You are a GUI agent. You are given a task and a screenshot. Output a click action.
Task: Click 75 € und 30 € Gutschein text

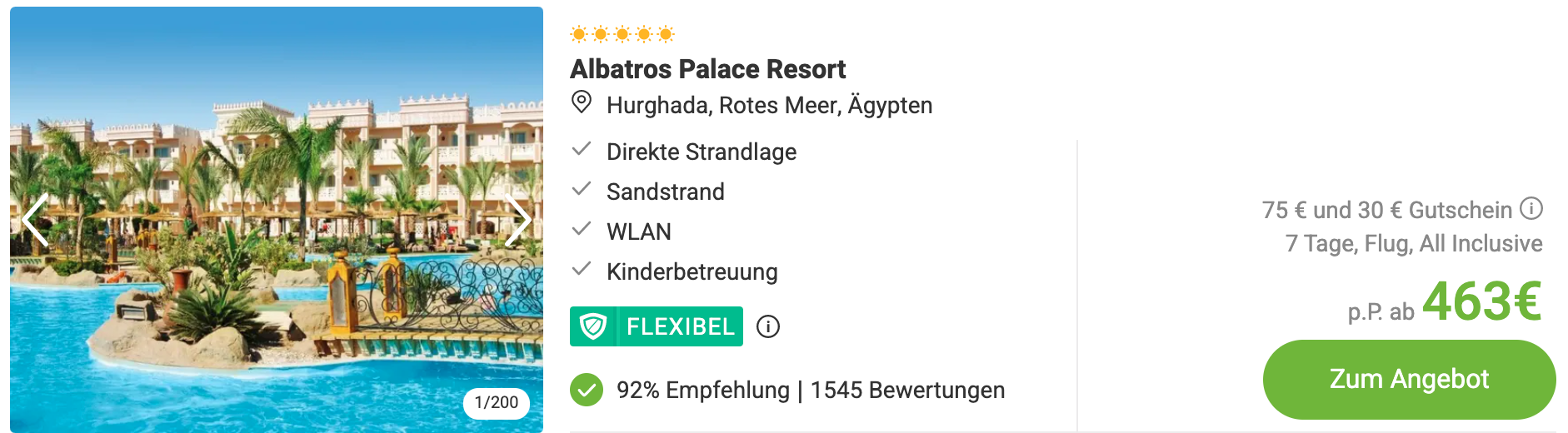pyautogui.click(x=1387, y=210)
